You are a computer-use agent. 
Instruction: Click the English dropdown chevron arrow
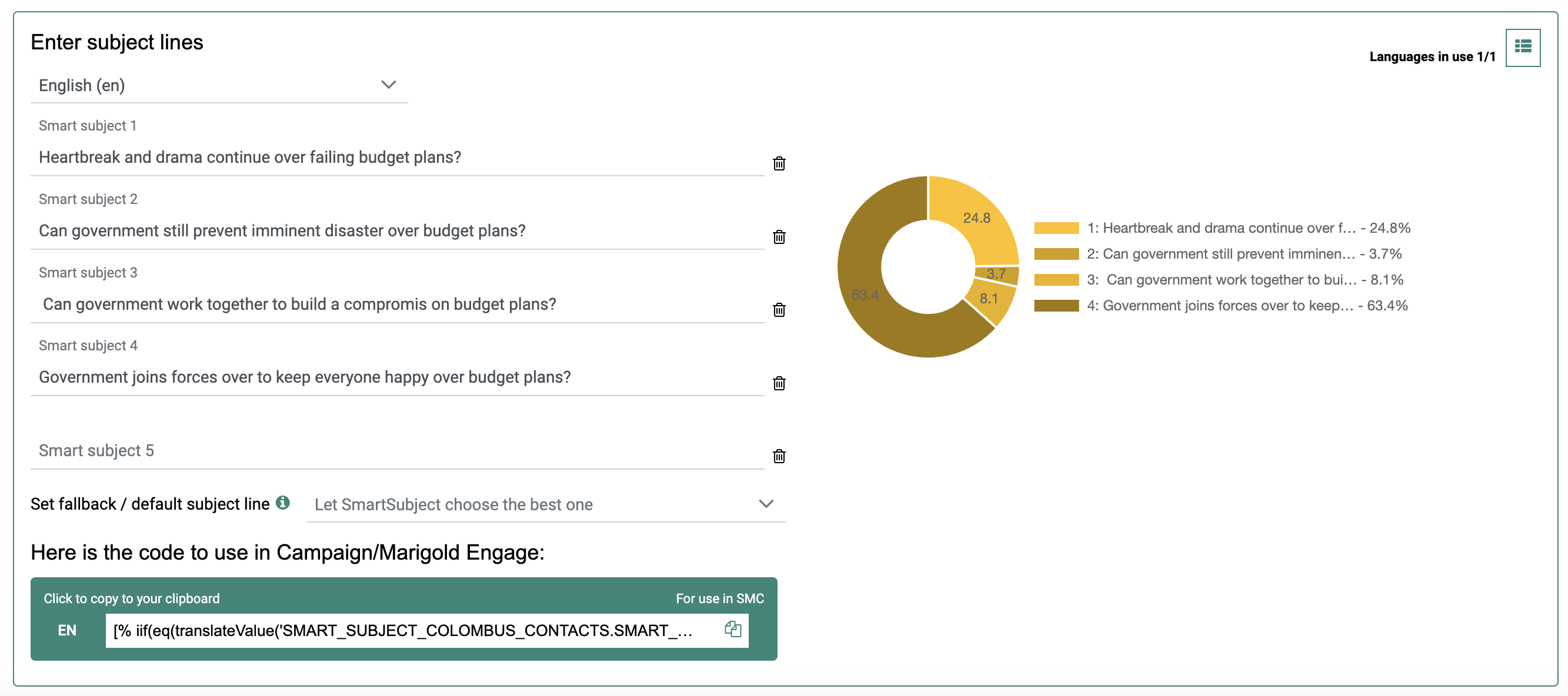388,85
